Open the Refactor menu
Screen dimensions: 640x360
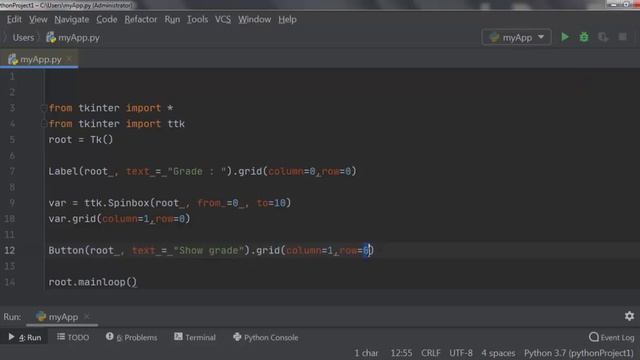pos(140,19)
